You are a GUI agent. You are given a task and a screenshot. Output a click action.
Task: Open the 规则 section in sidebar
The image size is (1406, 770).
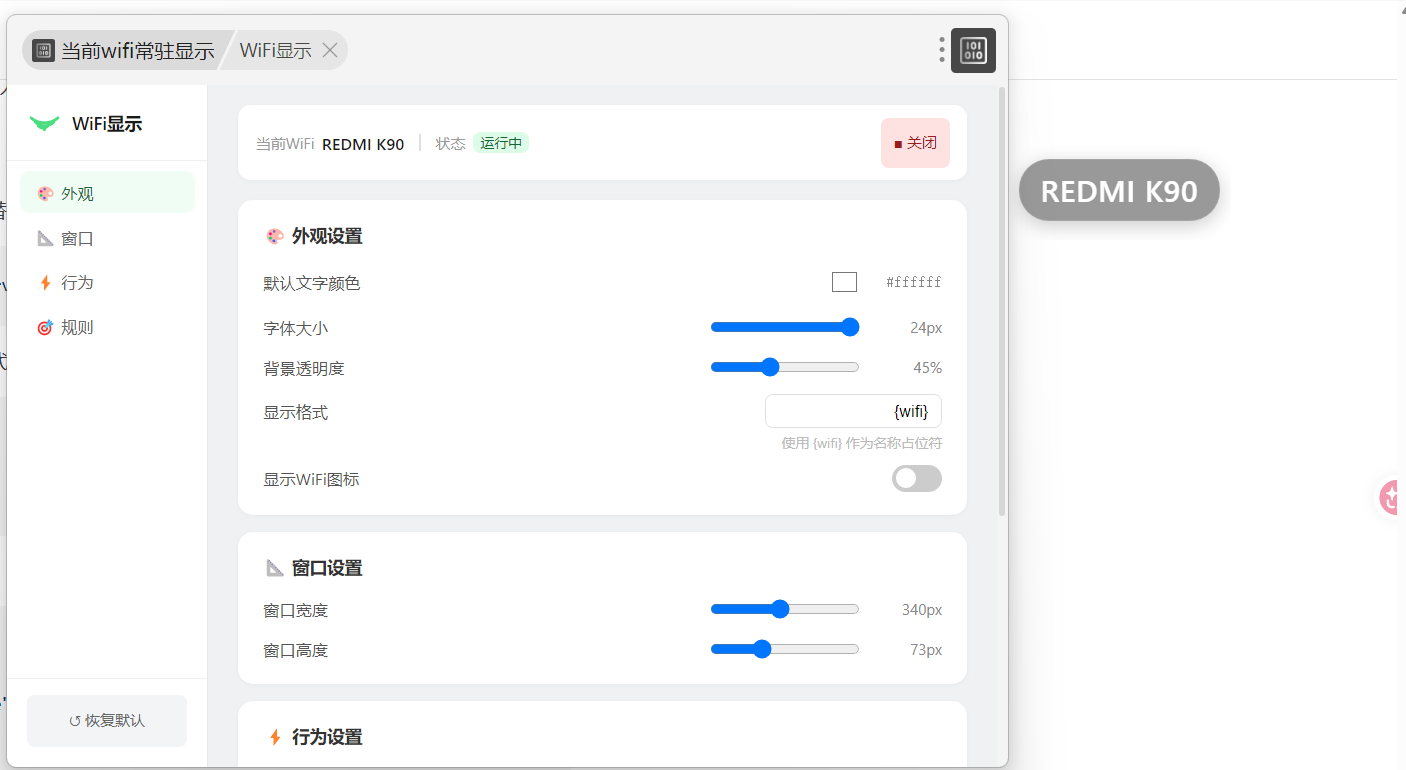[108, 327]
